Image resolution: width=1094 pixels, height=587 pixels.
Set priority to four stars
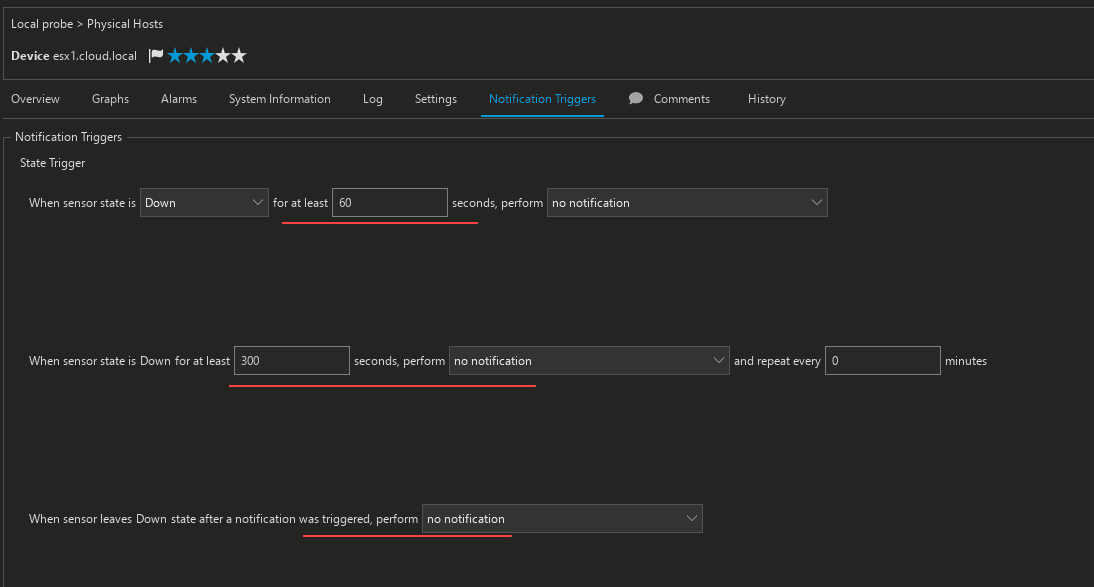(x=223, y=56)
